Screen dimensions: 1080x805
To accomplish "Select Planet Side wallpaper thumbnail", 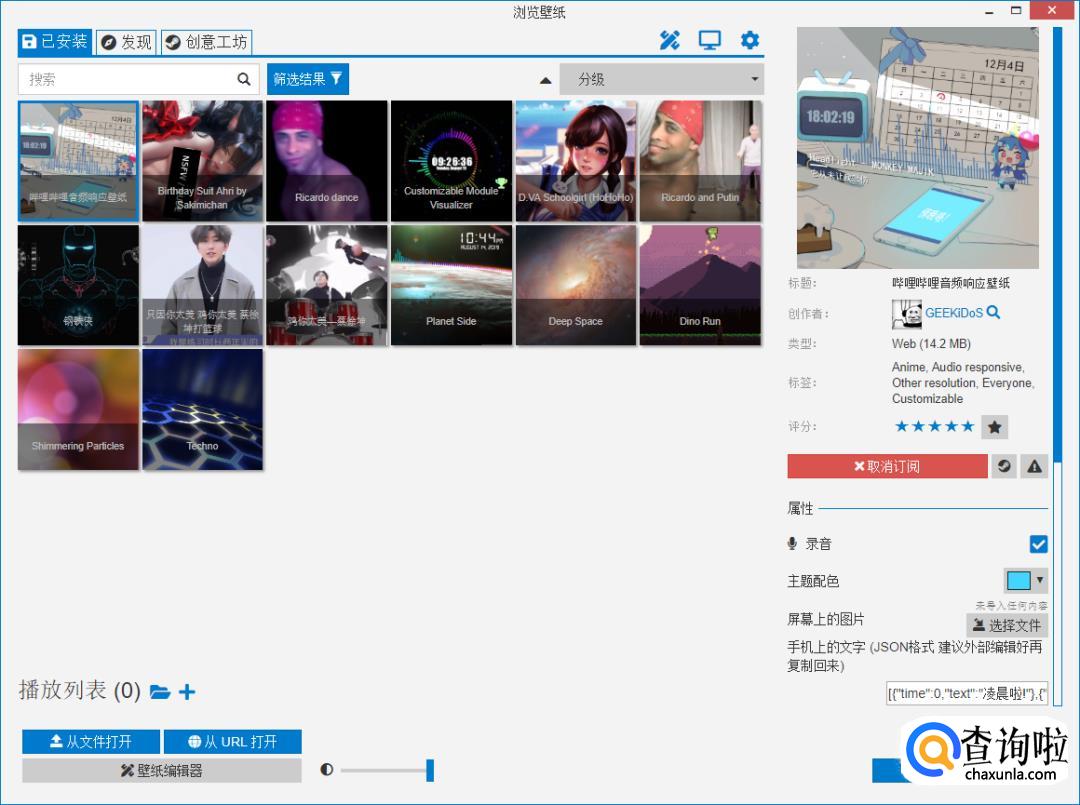I will tap(451, 285).
